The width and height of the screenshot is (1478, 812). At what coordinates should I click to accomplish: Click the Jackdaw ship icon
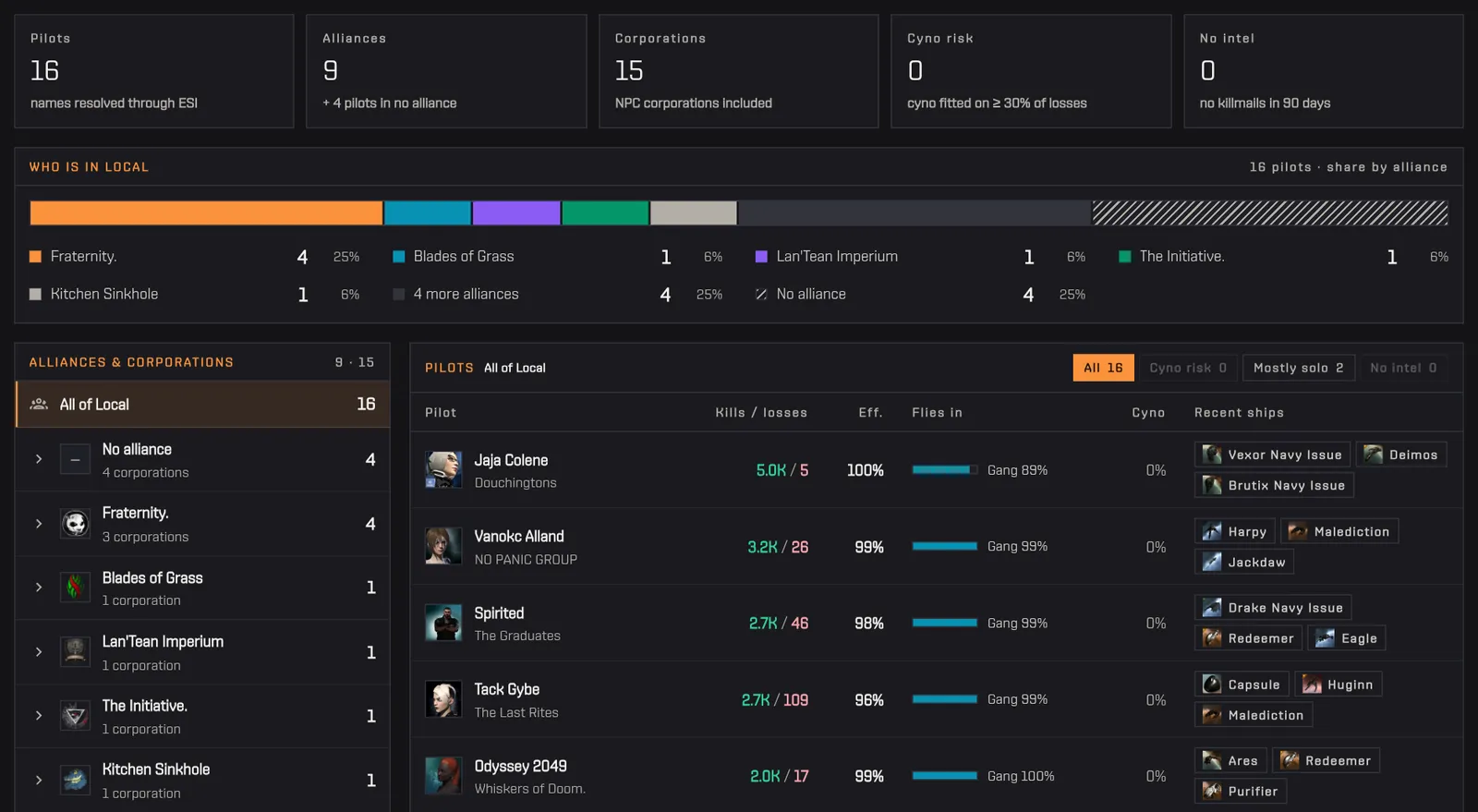(x=1212, y=562)
